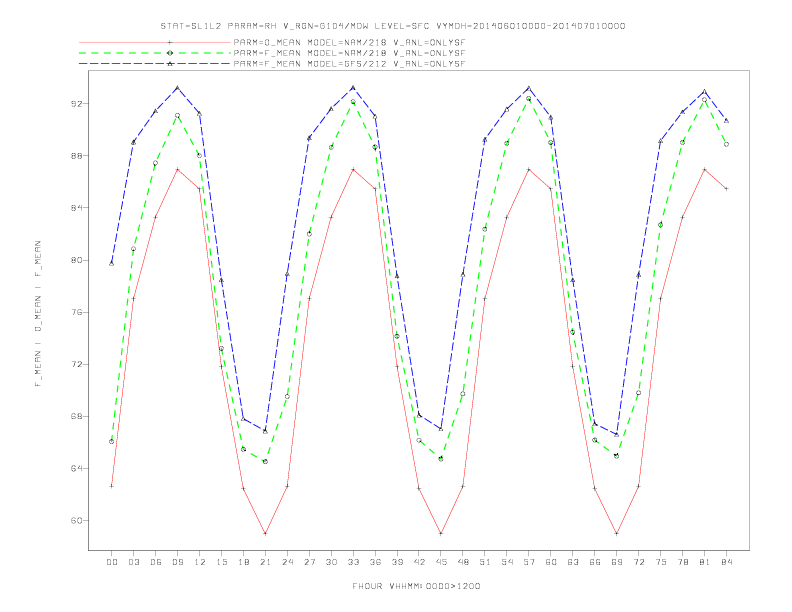Click x-axis tick label 03

click(x=133, y=562)
